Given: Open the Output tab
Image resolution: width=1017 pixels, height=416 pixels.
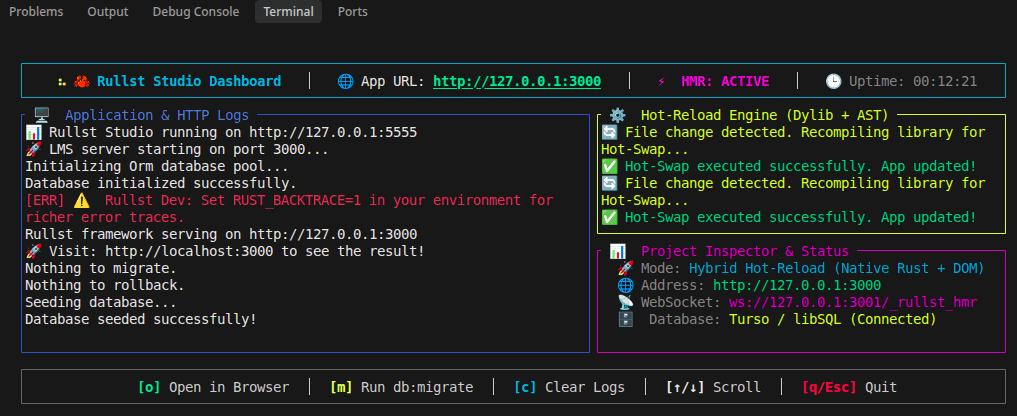Looking at the screenshot, I should (108, 12).
